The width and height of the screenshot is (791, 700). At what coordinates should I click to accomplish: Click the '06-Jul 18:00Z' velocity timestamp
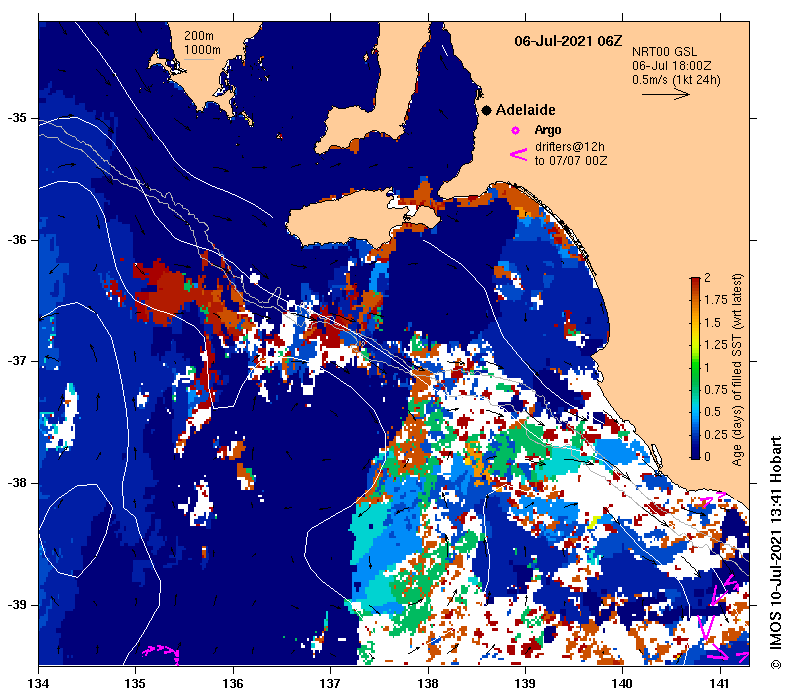pyautogui.click(x=671, y=66)
